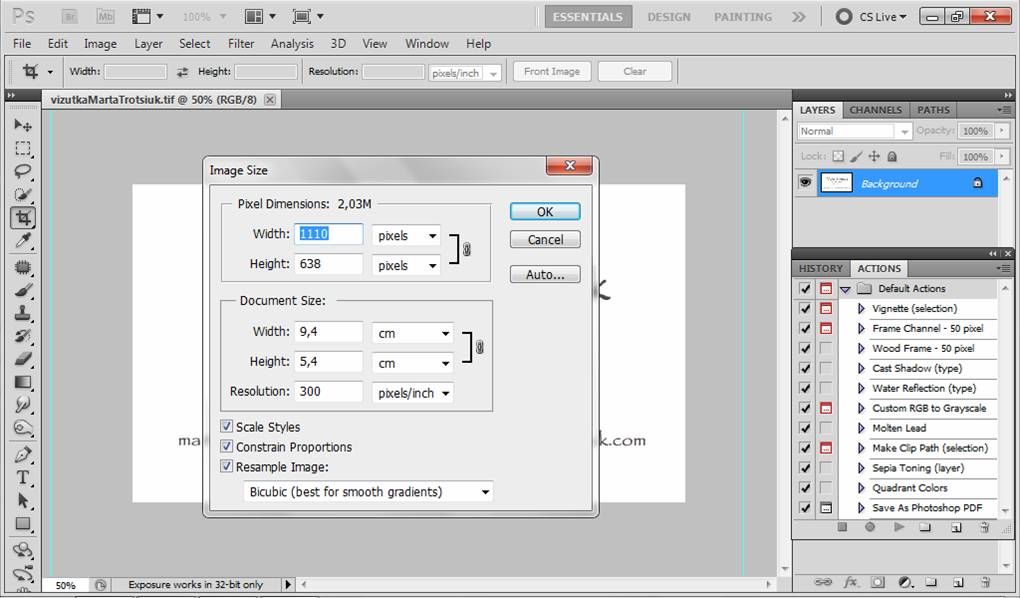The image size is (1020, 598).
Task: Open the Resolution pixels/inch dropdown in the dialog
Action: click(412, 393)
